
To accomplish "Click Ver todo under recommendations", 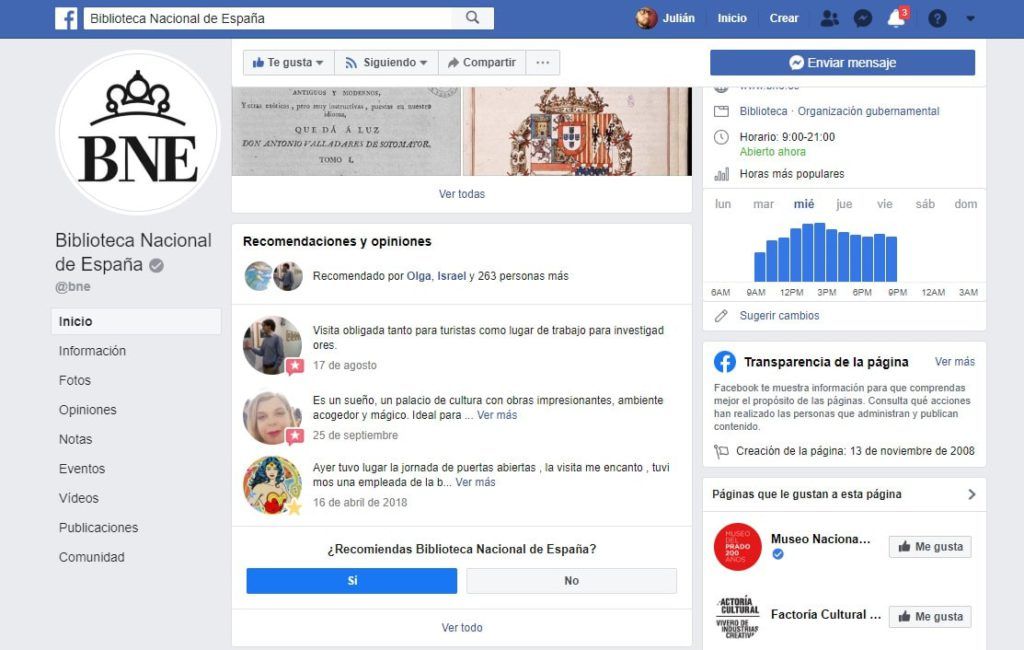I will [x=462, y=628].
